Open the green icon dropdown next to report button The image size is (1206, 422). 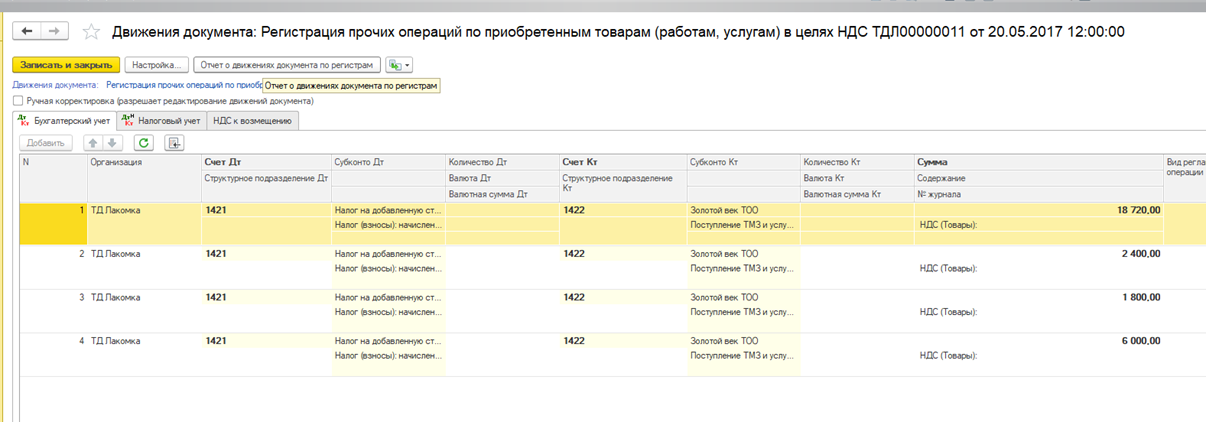(399, 65)
